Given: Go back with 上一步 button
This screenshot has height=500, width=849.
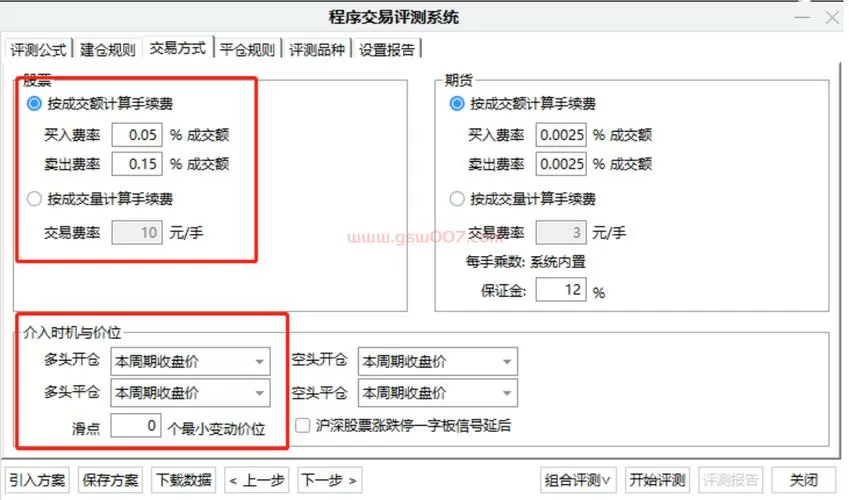Looking at the screenshot, I should 257,480.
